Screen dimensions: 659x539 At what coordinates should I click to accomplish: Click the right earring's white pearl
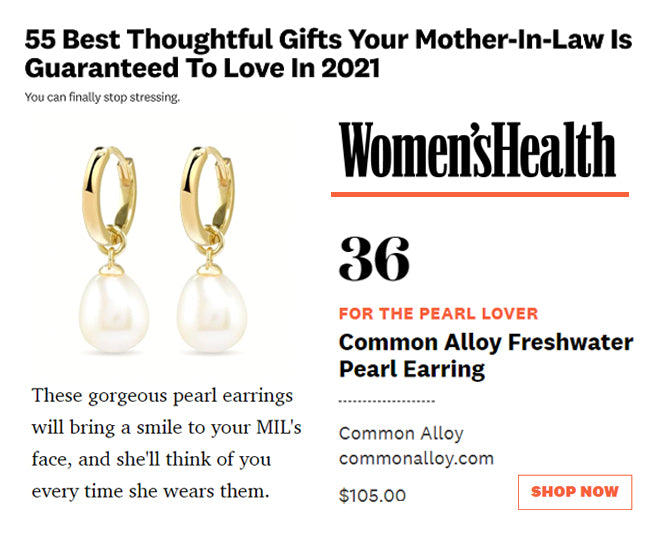pos(211,312)
